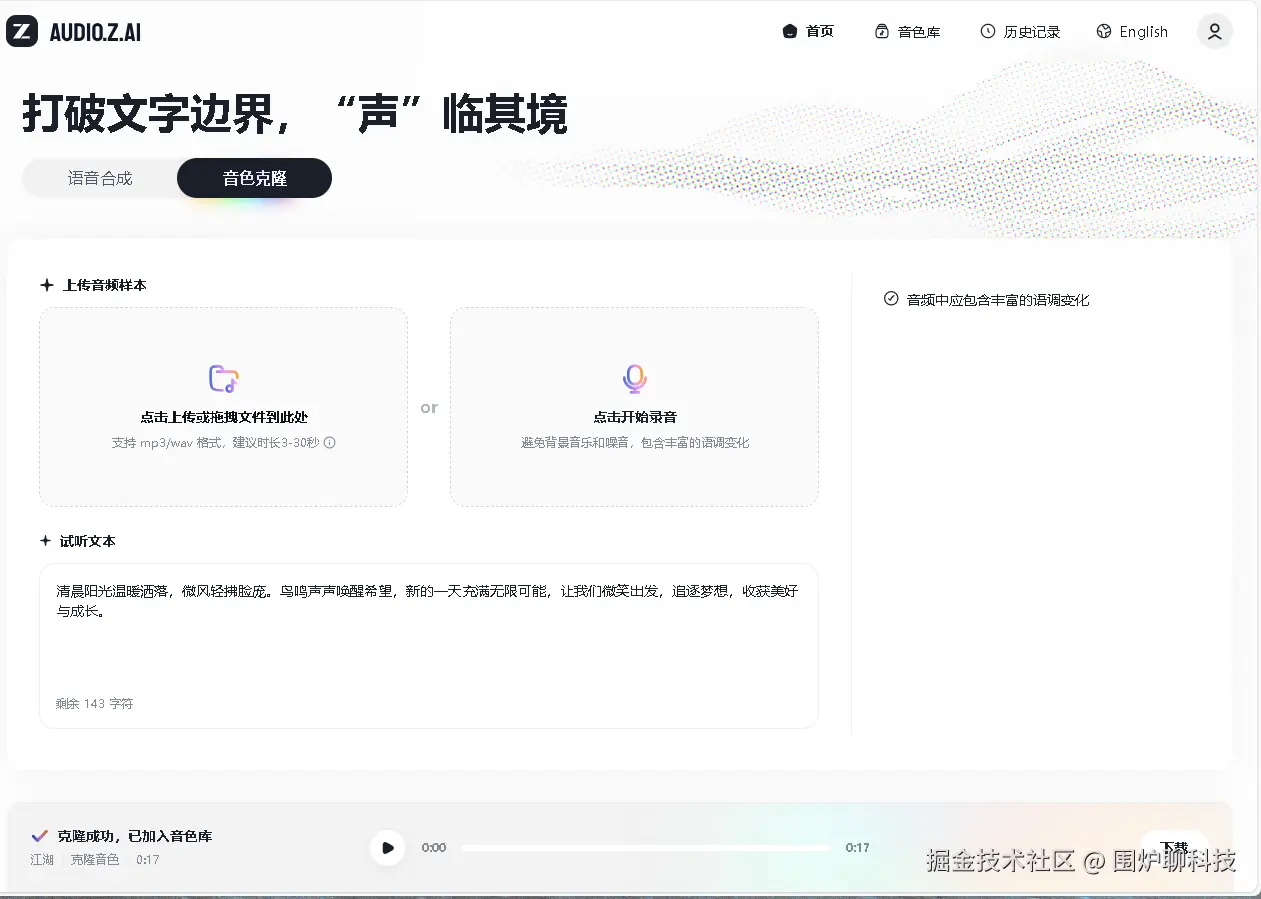Click the AUDIO.Z.AI Z logo
The height and width of the screenshot is (899, 1261).
point(21,31)
